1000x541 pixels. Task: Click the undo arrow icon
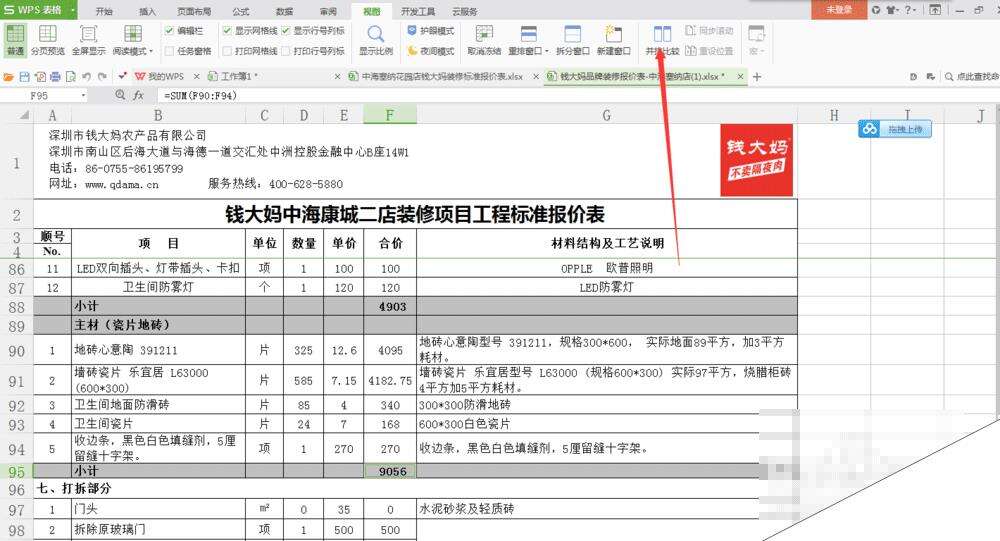[x=86, y=77]
